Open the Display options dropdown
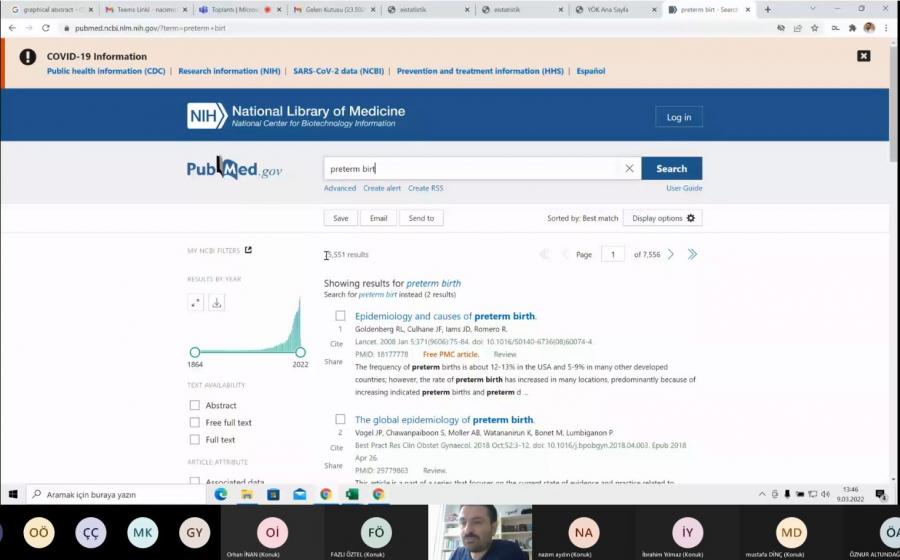The width and height of the screenshot is (900, 560). [663, 218]
